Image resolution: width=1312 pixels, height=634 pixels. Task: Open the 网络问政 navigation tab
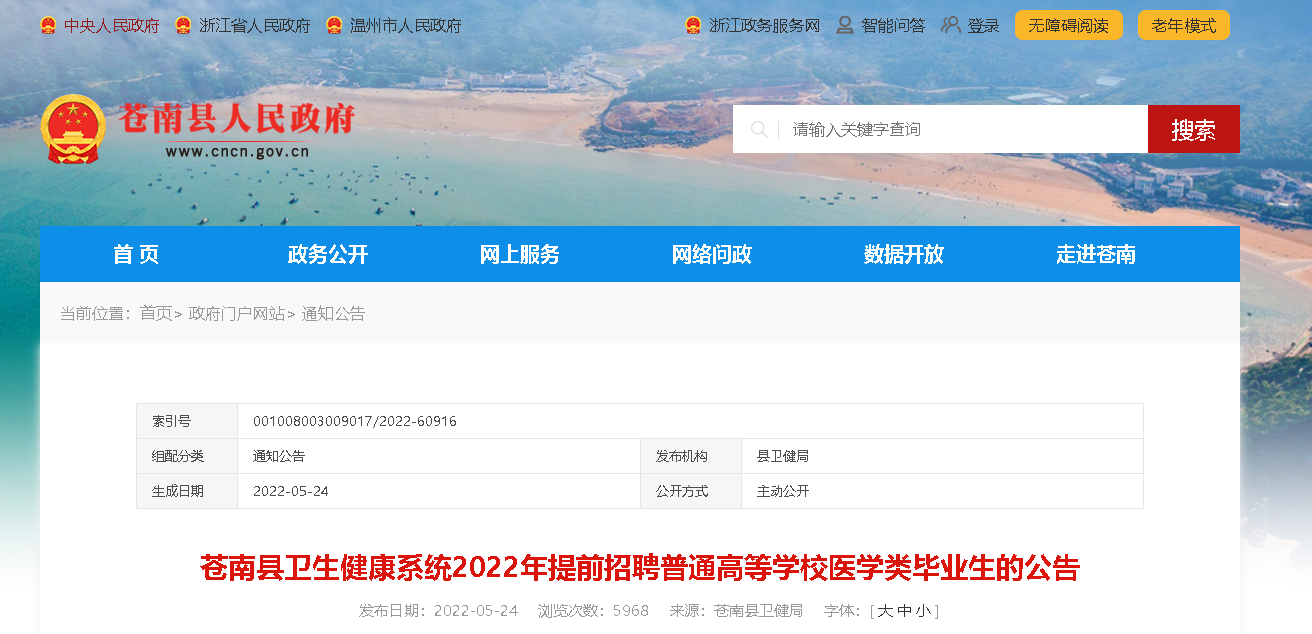(x=712, y=254)
